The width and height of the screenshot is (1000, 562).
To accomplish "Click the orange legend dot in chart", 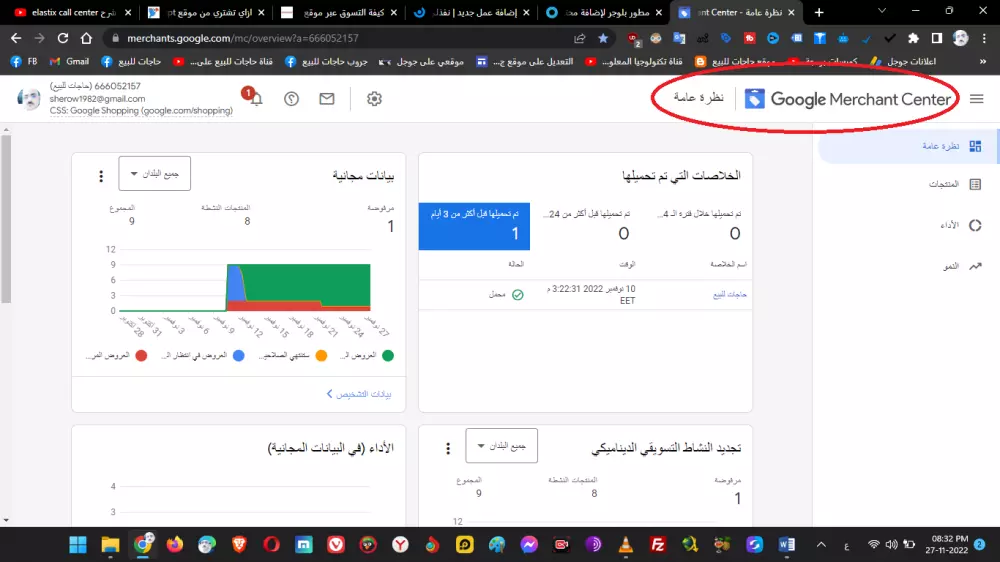I will click(321, 355).
